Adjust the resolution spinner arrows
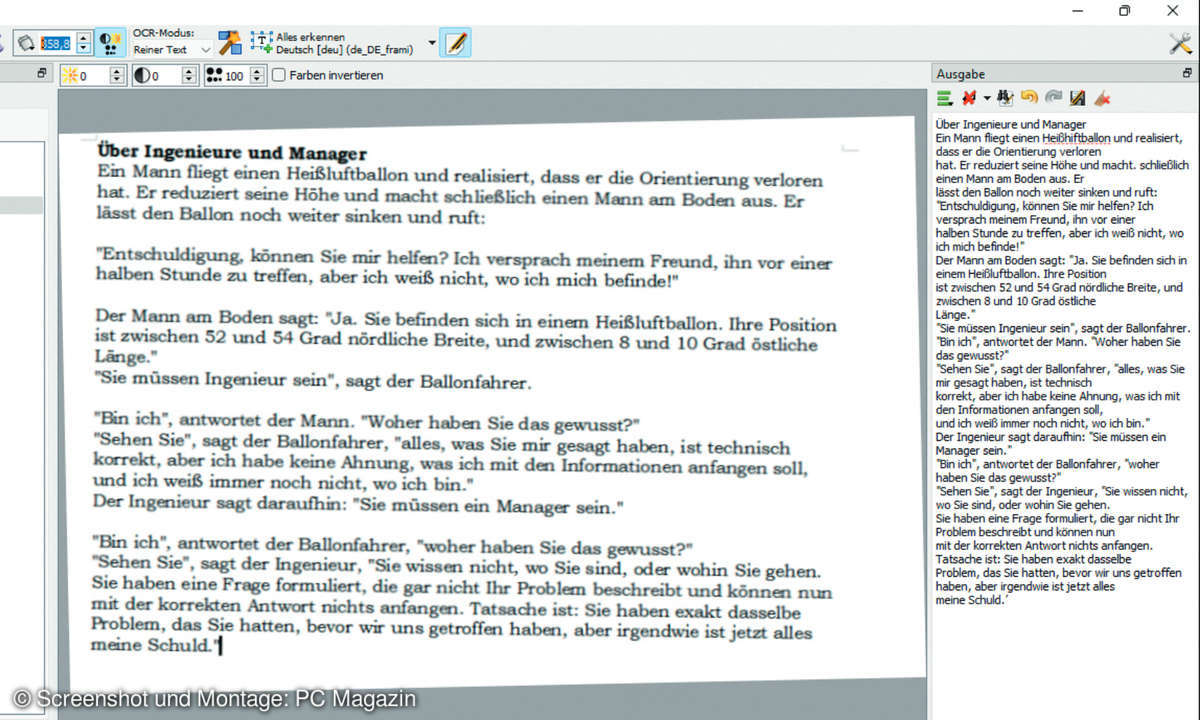The width and height of the screenshot is (1200, 720). [x=259, y=75]
